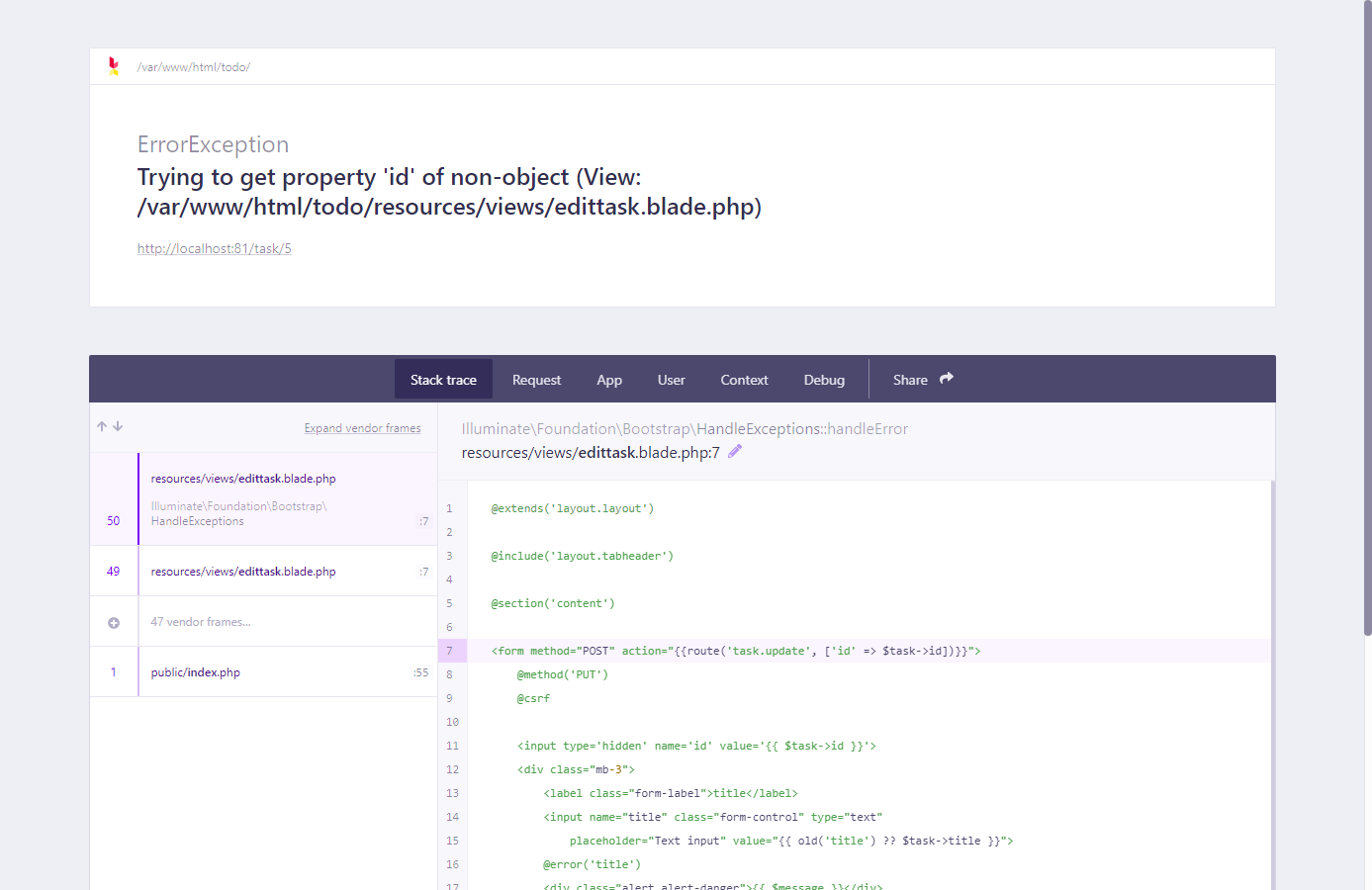Click pencil icon to open file in editor
1372x890 pixels.
tap(735, 452)
